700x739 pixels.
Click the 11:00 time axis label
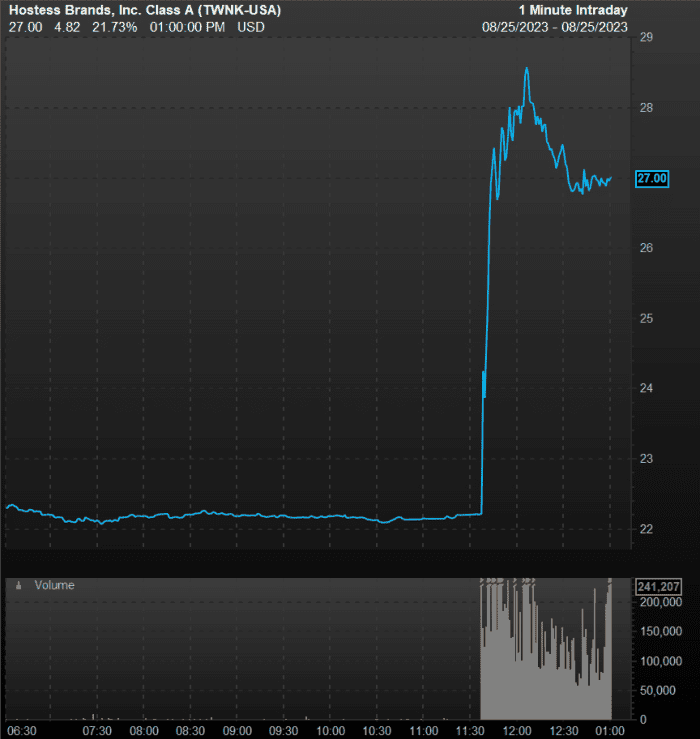point(423,731)
